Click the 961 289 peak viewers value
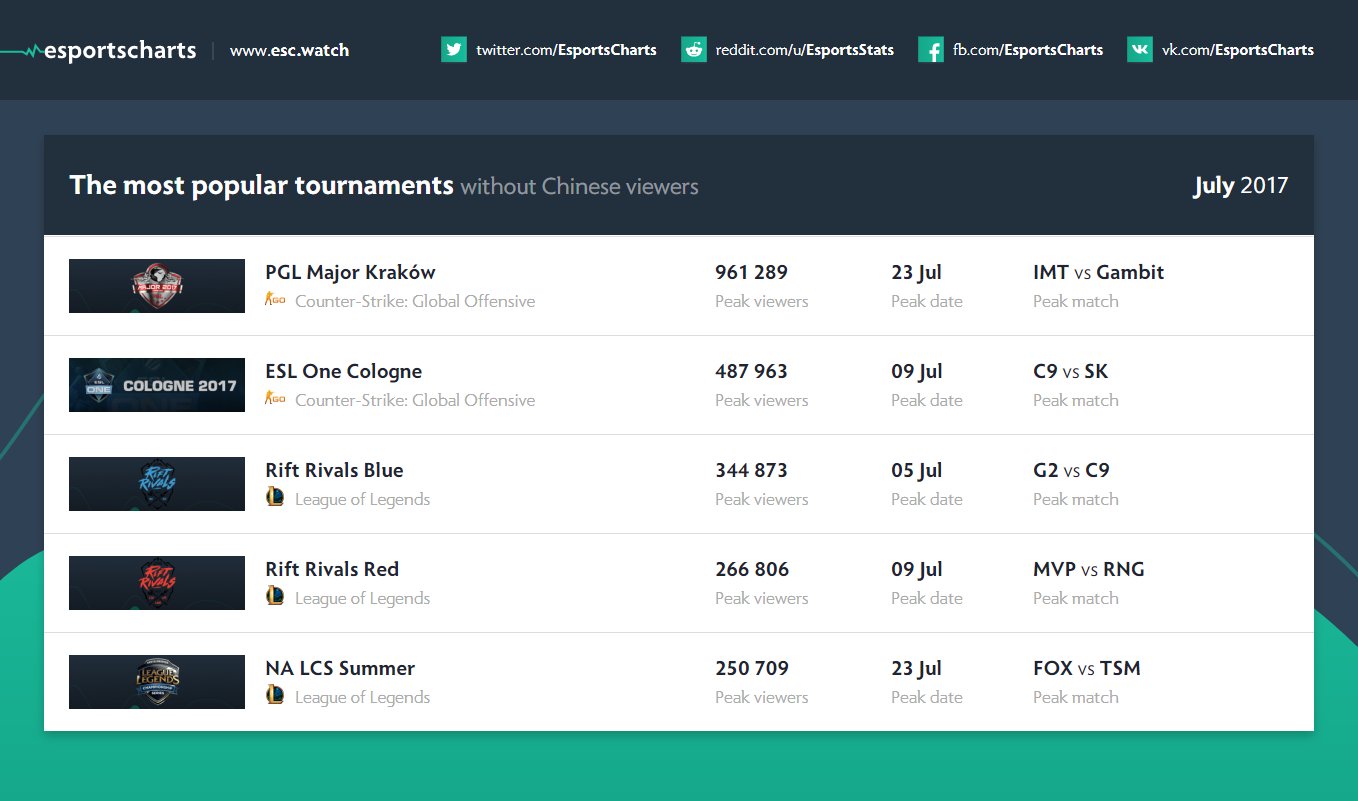Viewport: 1358px width, 801px height. [x=751, y=272]
